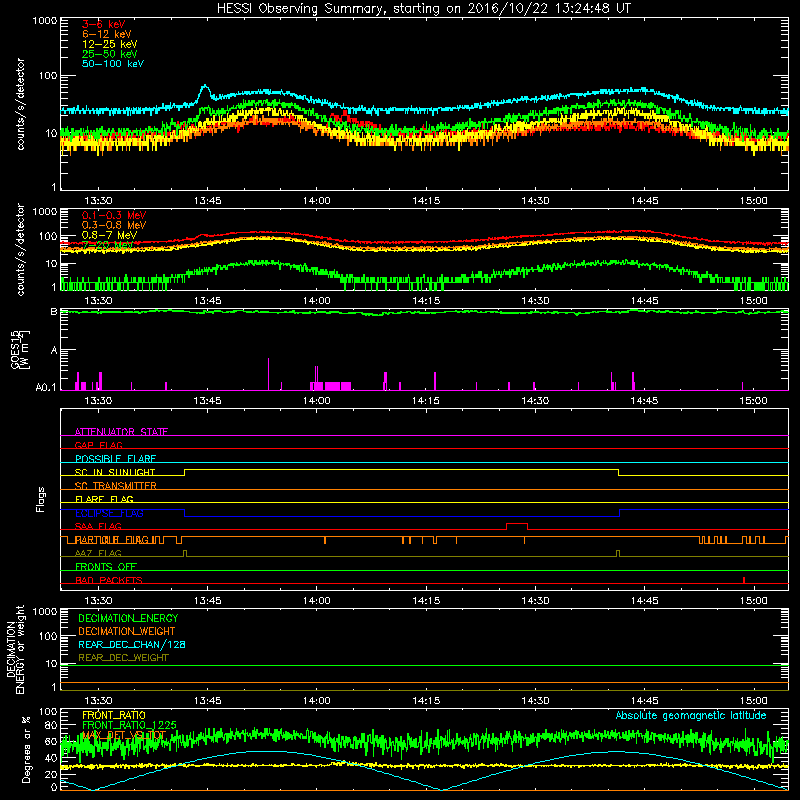Select the 6-12 keV legend label

tap(107, 34)
